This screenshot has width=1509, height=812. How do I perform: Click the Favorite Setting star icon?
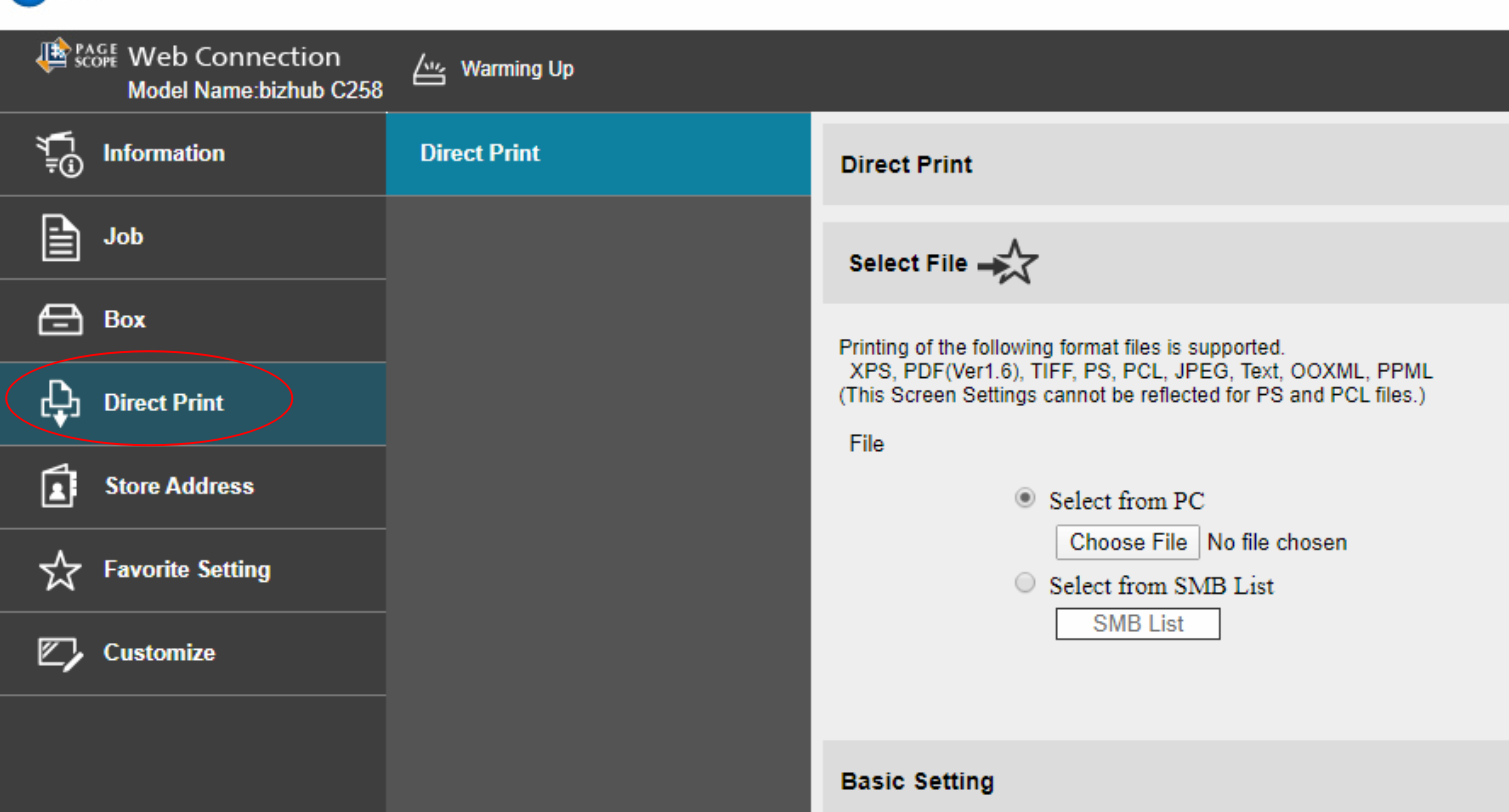click(59, 570)
